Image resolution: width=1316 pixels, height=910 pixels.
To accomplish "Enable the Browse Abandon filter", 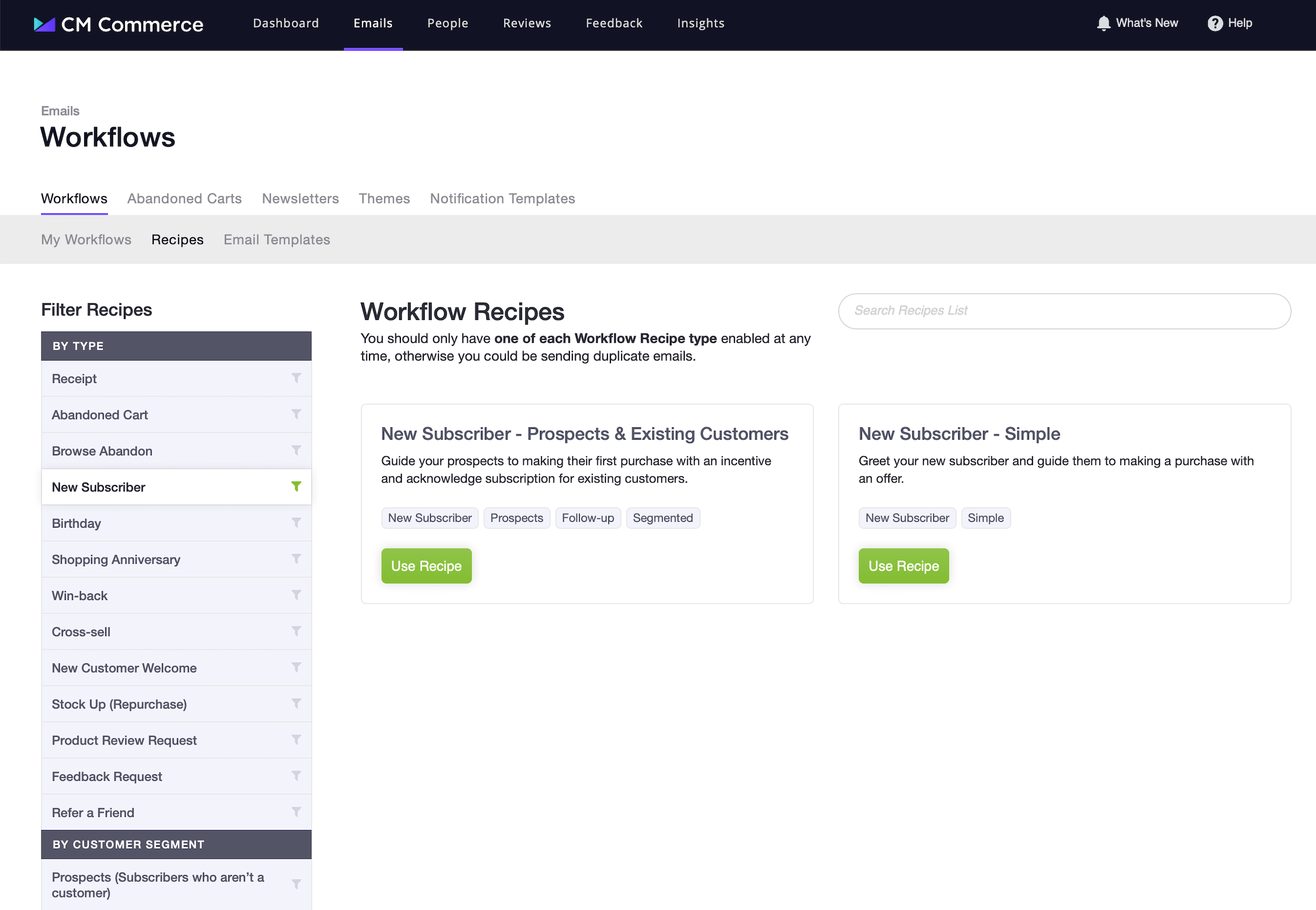I will [x=297, y=450].
